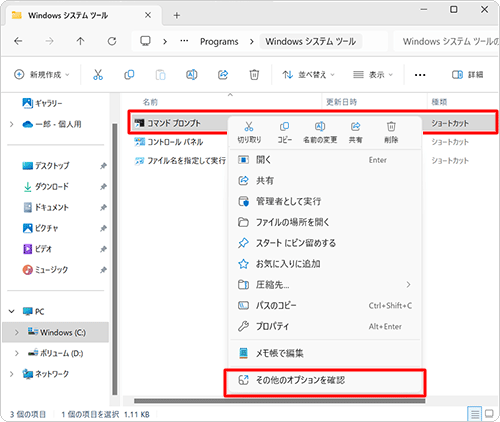Refresh the current folder view
Image resolution: width=500 pixels, height=422 pixels.
coord(112,41)
